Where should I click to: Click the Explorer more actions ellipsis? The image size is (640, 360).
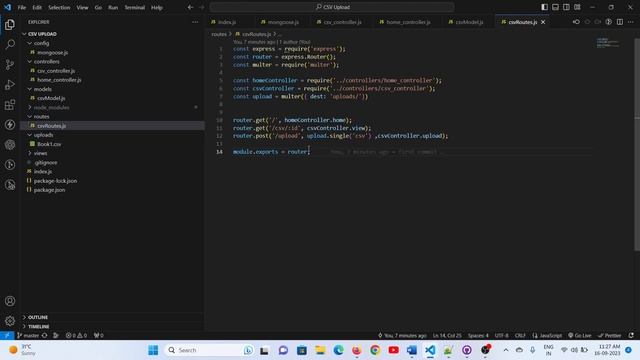click(x=195, y=22)
